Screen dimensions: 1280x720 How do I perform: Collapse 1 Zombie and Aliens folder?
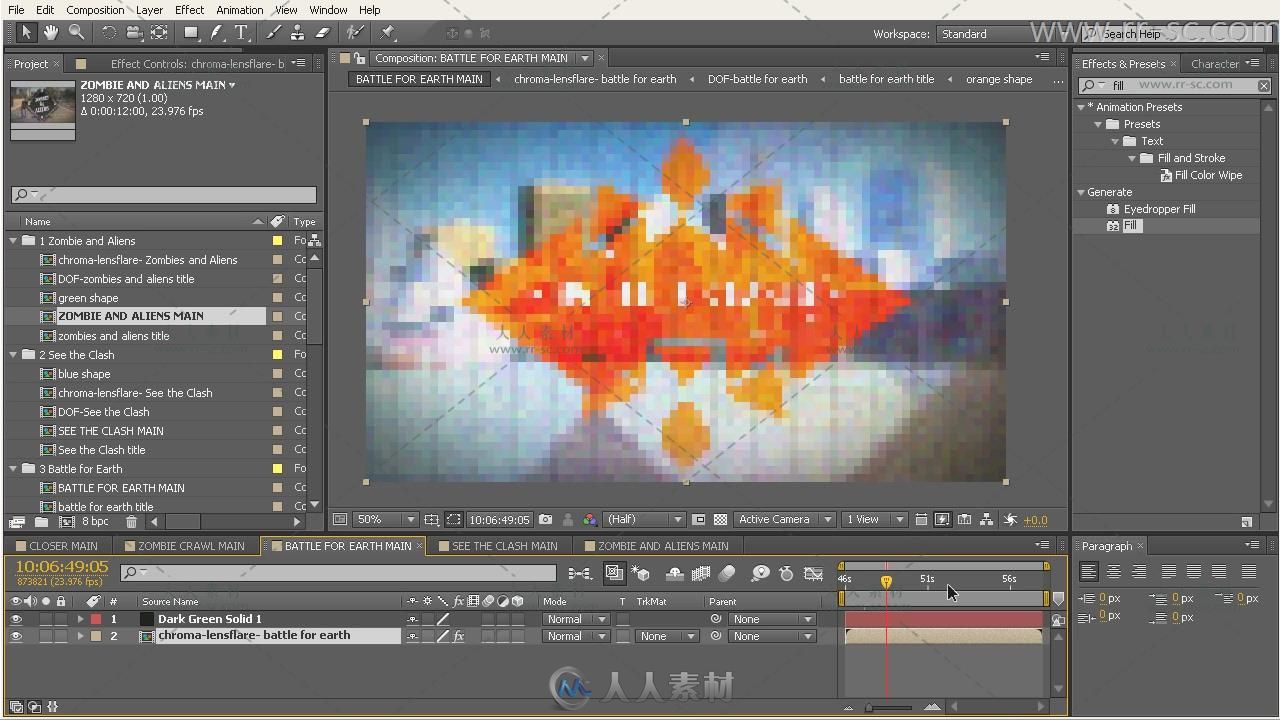13,241
